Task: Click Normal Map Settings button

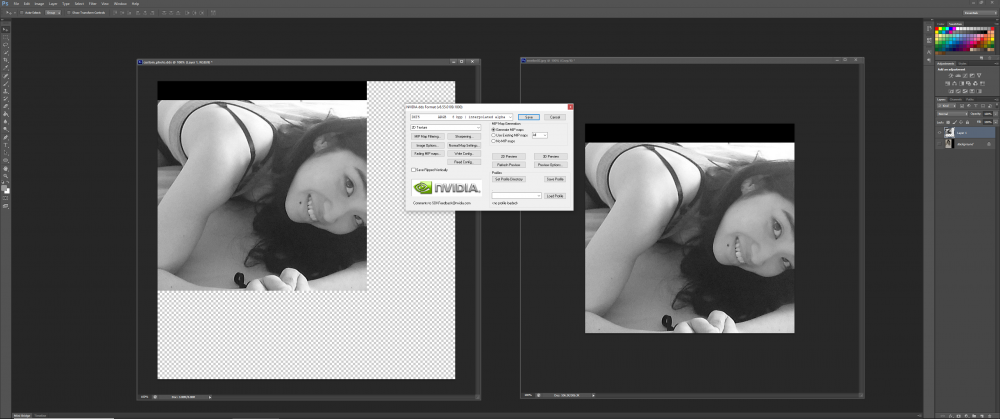Action: click(464, 145)
